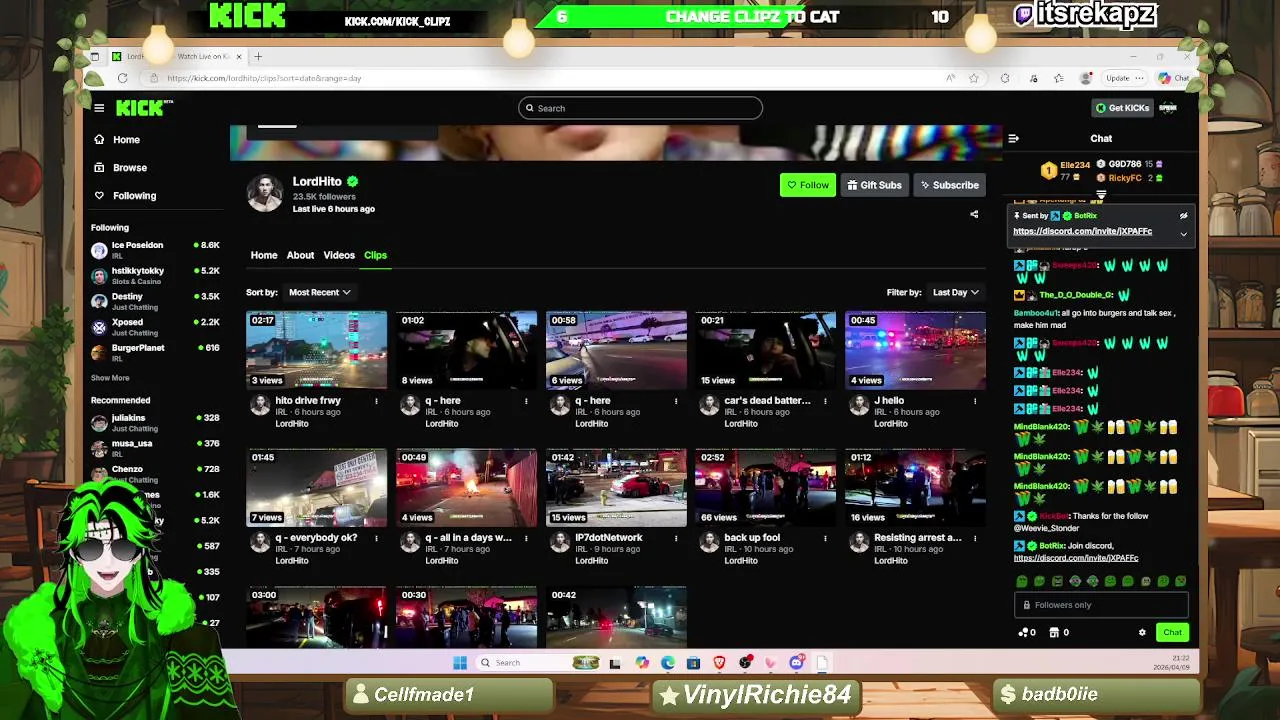Open options menu for 'J hello' clip
Viewport: 1280px width, 720px height.
pos(975,401)
